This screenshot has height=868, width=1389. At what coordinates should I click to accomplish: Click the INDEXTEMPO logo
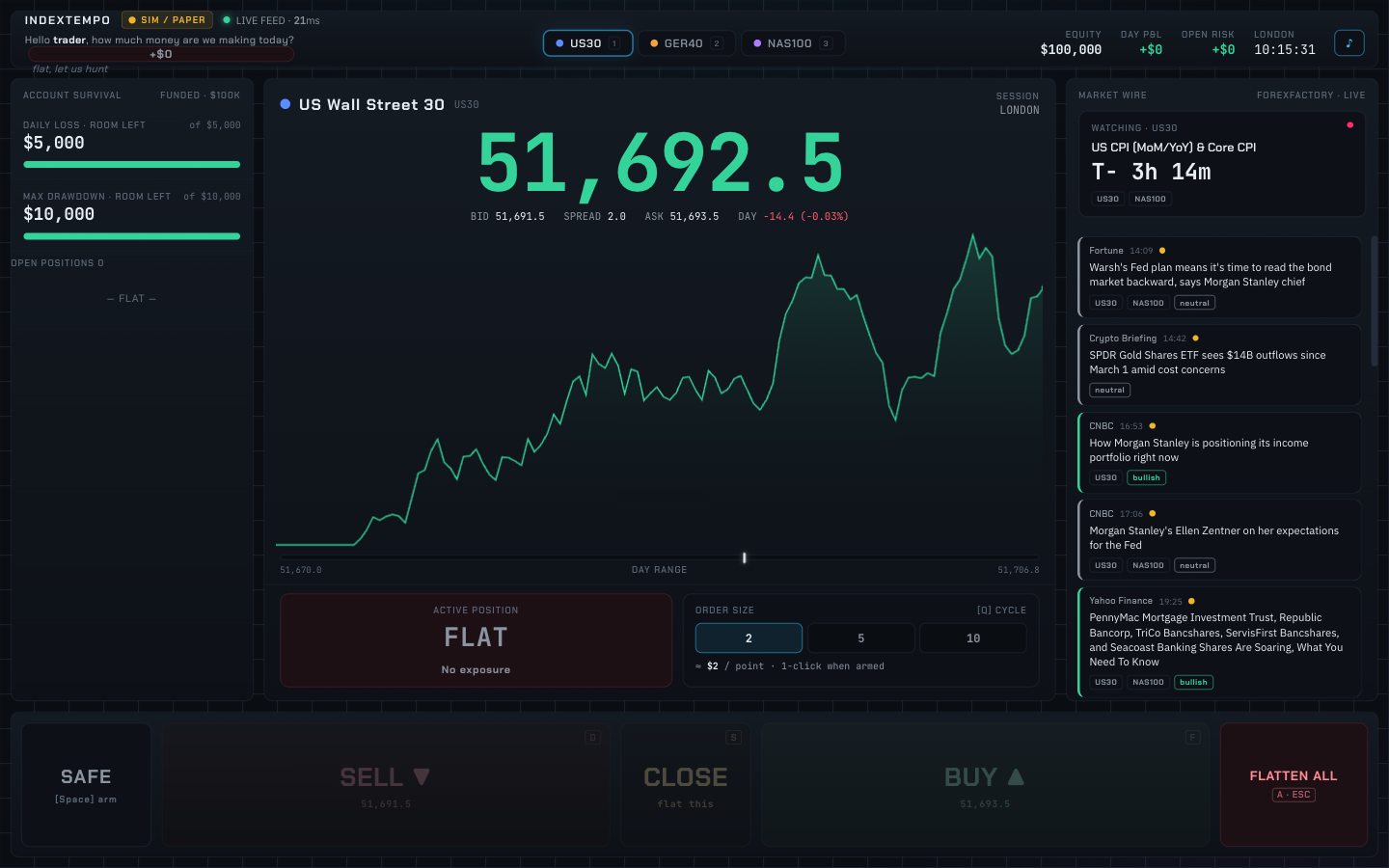coord(68,20)
